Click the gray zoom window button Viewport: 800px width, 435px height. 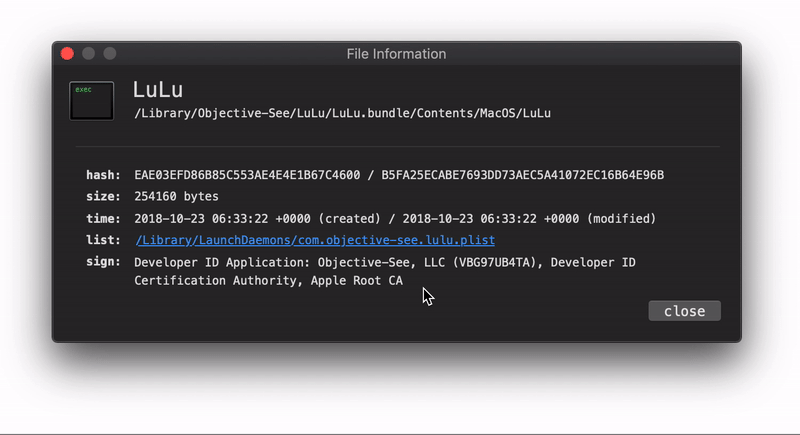(x=110, y=54)
